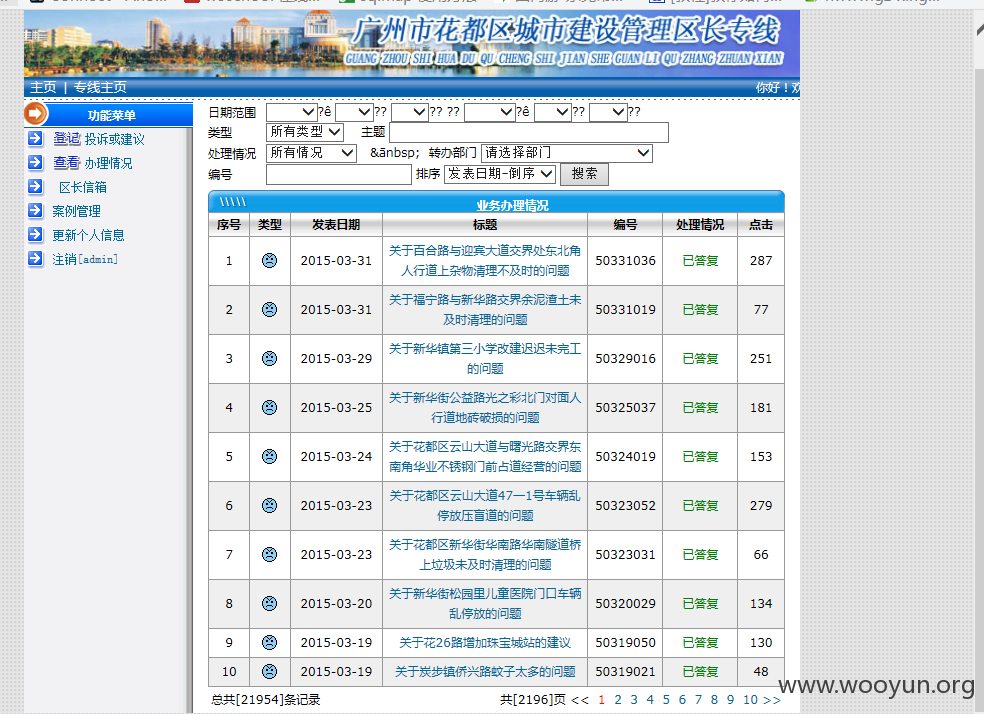Go to page 5 in pagination
Viewport: 984px width, 714px height.
click(x=666, y=700)
